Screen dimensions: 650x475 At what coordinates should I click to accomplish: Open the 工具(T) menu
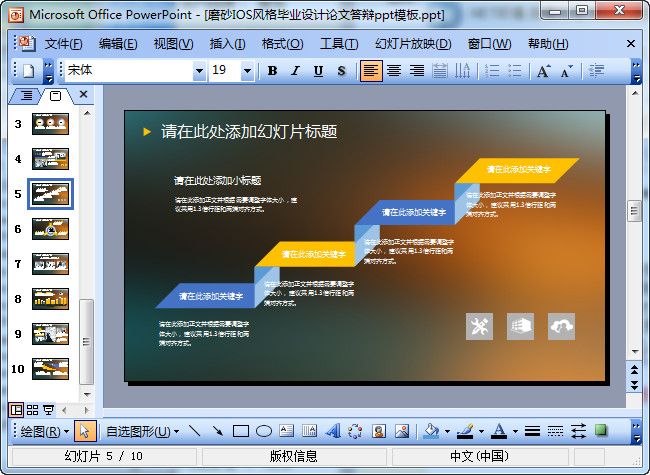pyautogui.click(x=339, y=44)
